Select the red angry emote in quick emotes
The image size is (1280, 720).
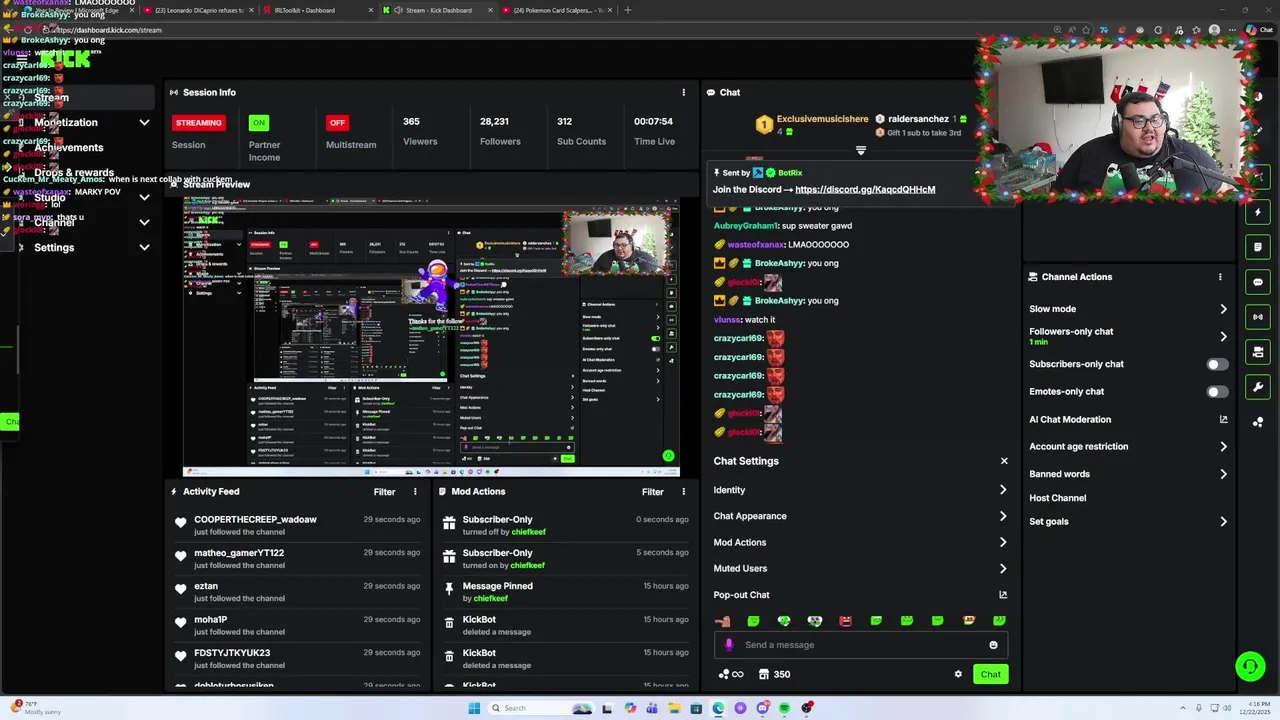(x=845, y=621)
